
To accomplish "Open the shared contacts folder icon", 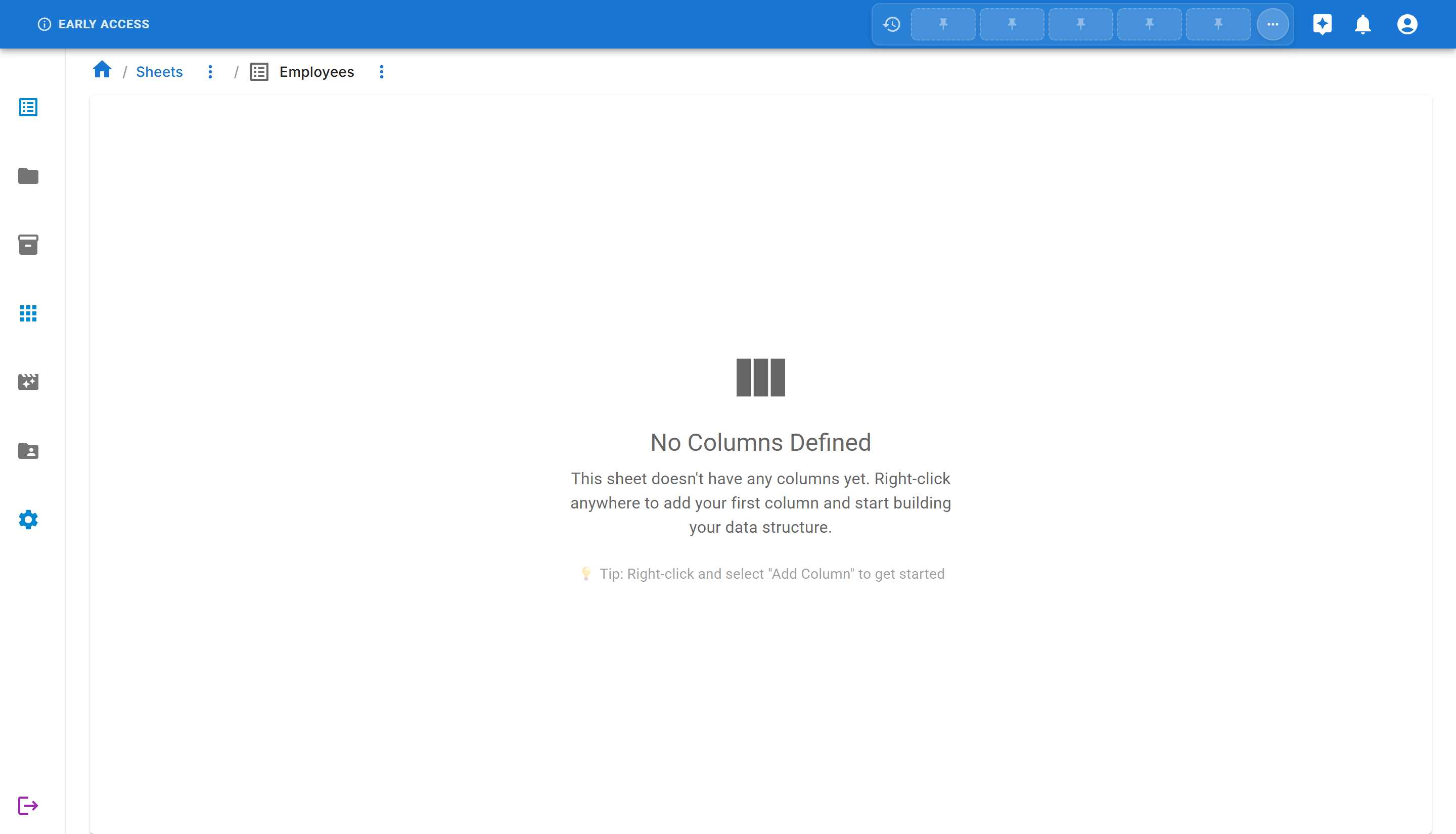I will (28, 451).
